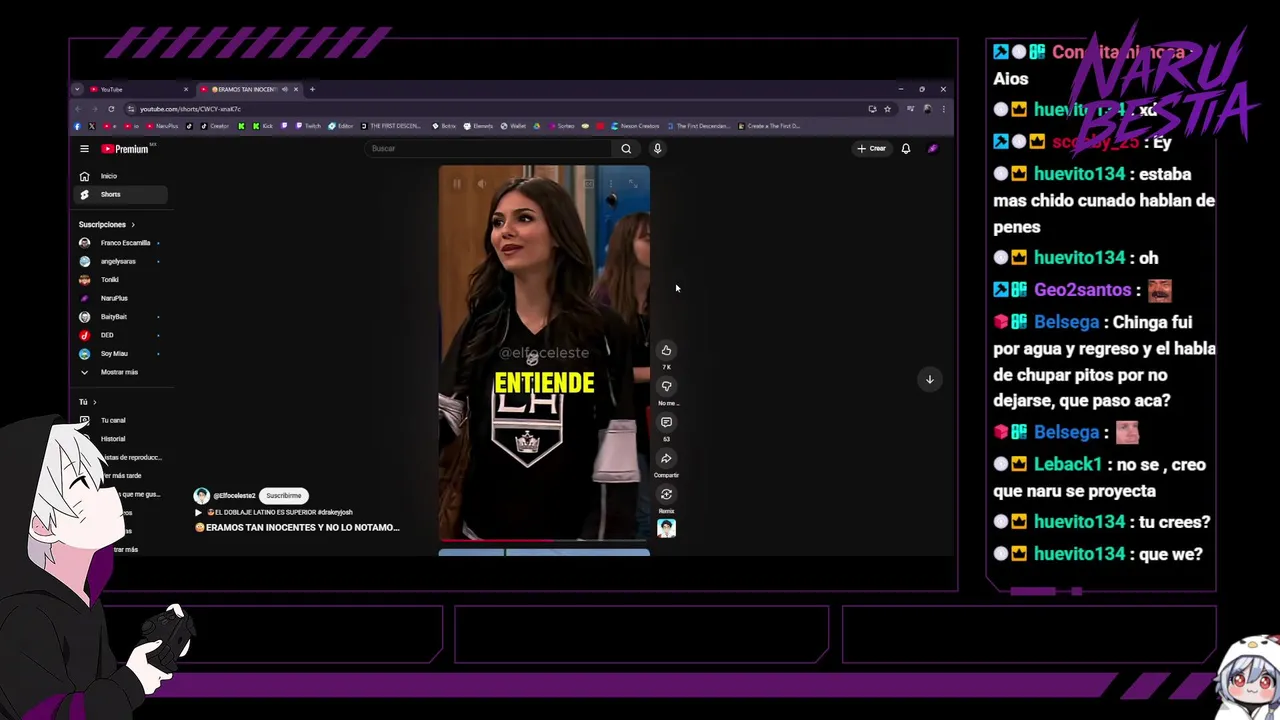Expand the short to fullscreen
1280x720 pixels.
point(632,183)
